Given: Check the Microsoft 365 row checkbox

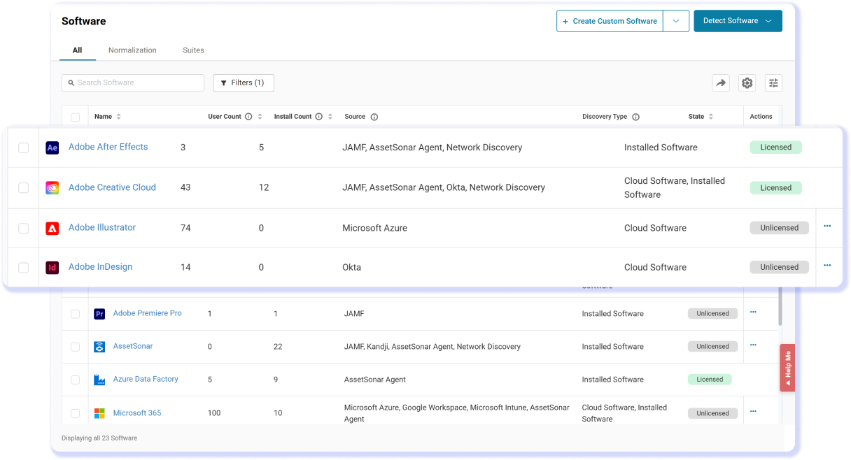Looking at the screenshot, I should pyautogui.click(x=75, y=413).
